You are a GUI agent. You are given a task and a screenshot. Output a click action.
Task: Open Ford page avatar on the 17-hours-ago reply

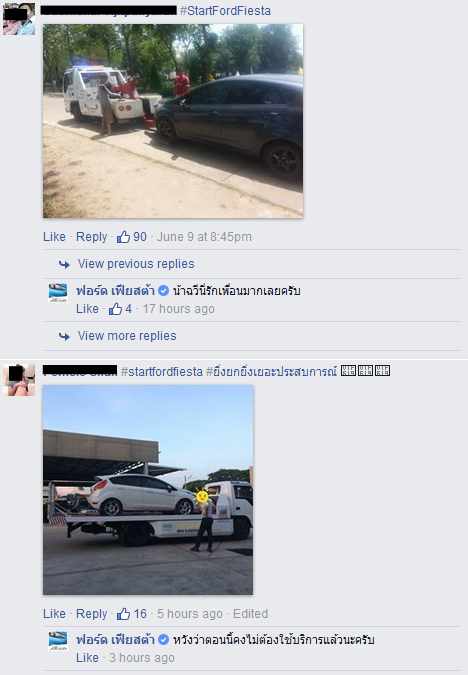point(58,293)
